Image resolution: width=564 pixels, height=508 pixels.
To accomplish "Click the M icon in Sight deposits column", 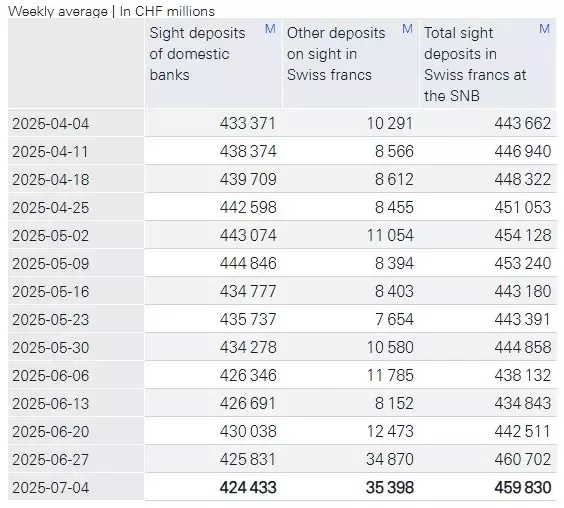I will [270, 29].
